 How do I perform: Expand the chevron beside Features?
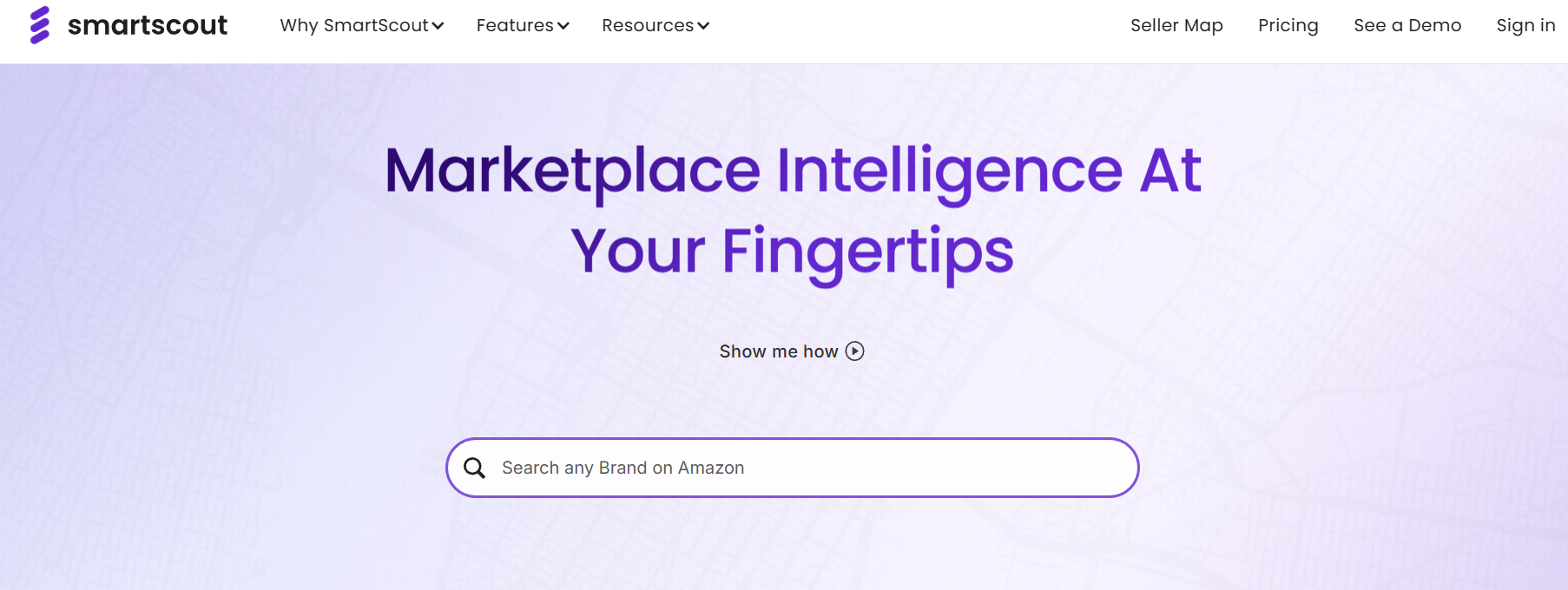(563, 26)
